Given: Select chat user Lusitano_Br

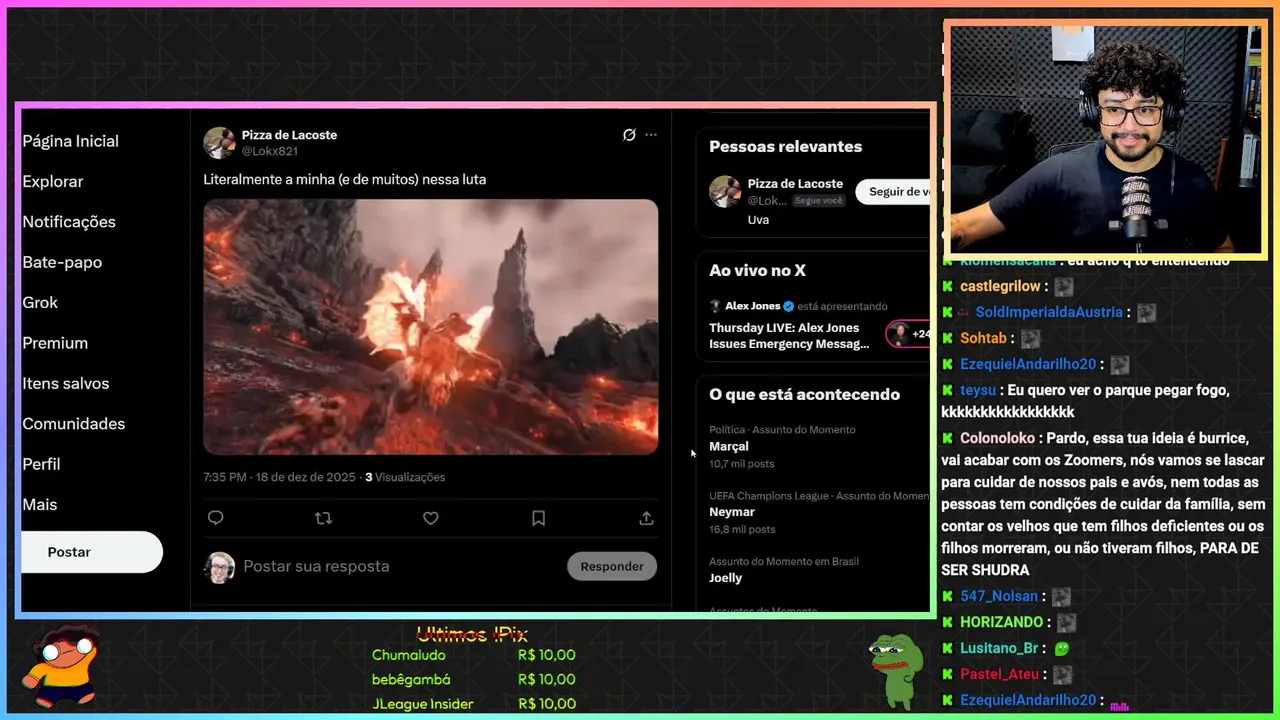Looking at the screenshot, I should click(x=1001, y=648).
